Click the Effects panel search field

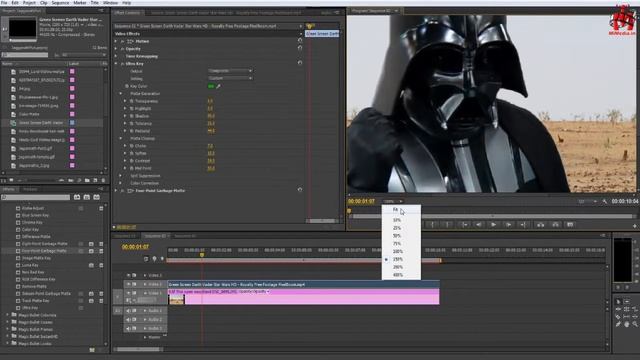click(36, 198)
